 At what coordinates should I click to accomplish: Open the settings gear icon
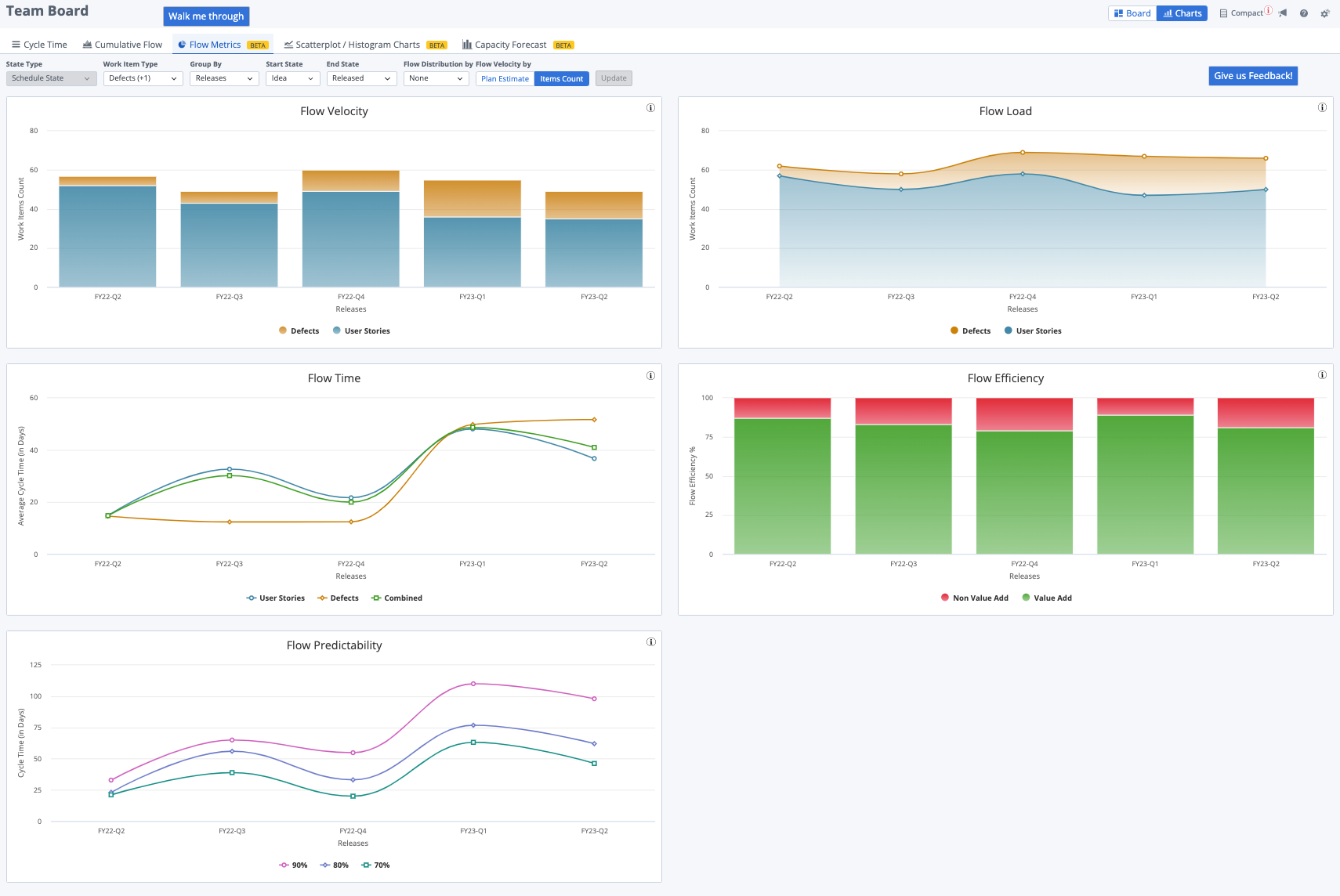1325,13
